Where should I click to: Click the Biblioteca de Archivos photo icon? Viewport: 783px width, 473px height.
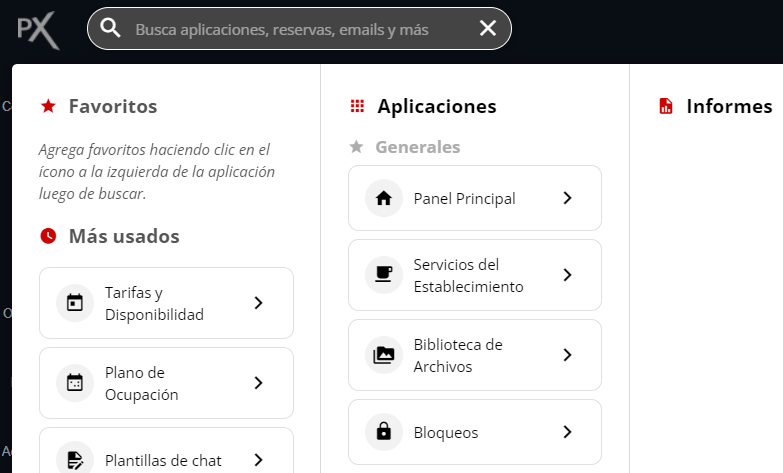383,355
